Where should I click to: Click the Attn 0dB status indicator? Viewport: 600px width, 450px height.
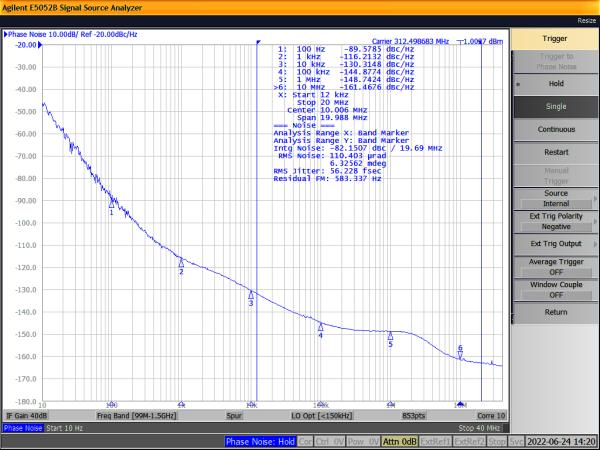pyautogui.click(x=399, y=442)
